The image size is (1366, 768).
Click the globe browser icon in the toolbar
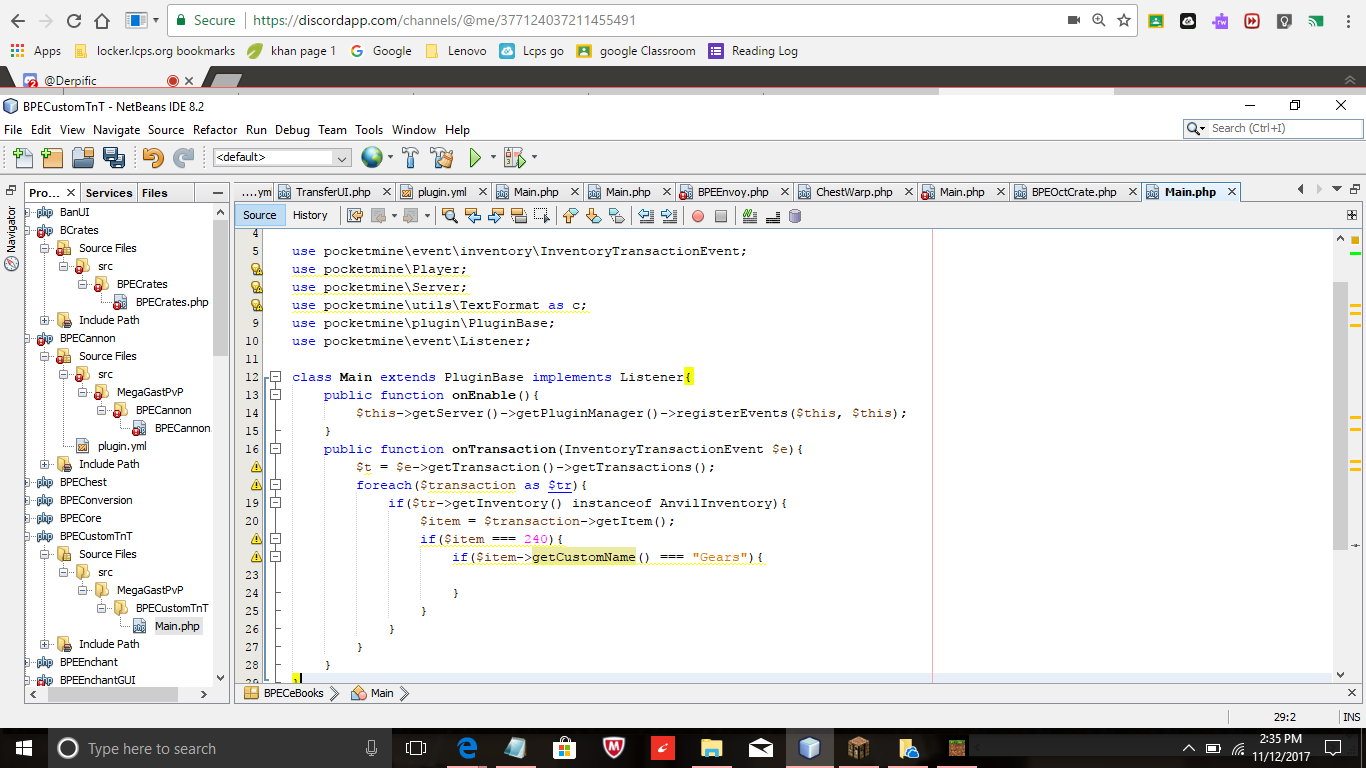tap(371, 157)
